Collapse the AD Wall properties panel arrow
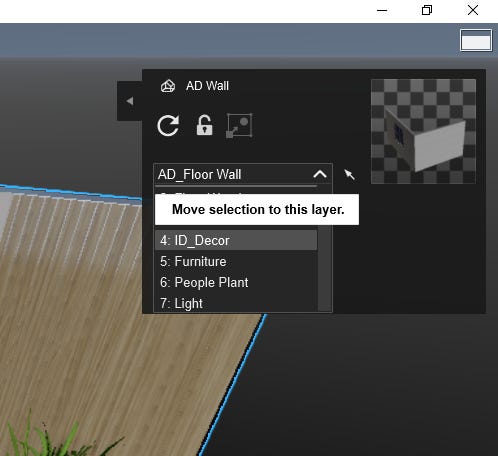This screenshot has height=456, width=498. point(130,101)
